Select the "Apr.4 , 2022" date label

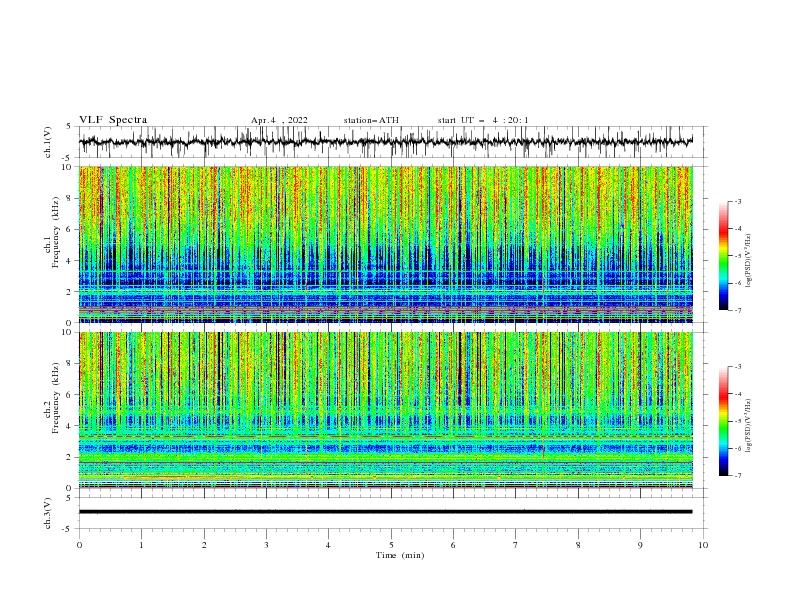pyautogui.click(x=279, y=120)
